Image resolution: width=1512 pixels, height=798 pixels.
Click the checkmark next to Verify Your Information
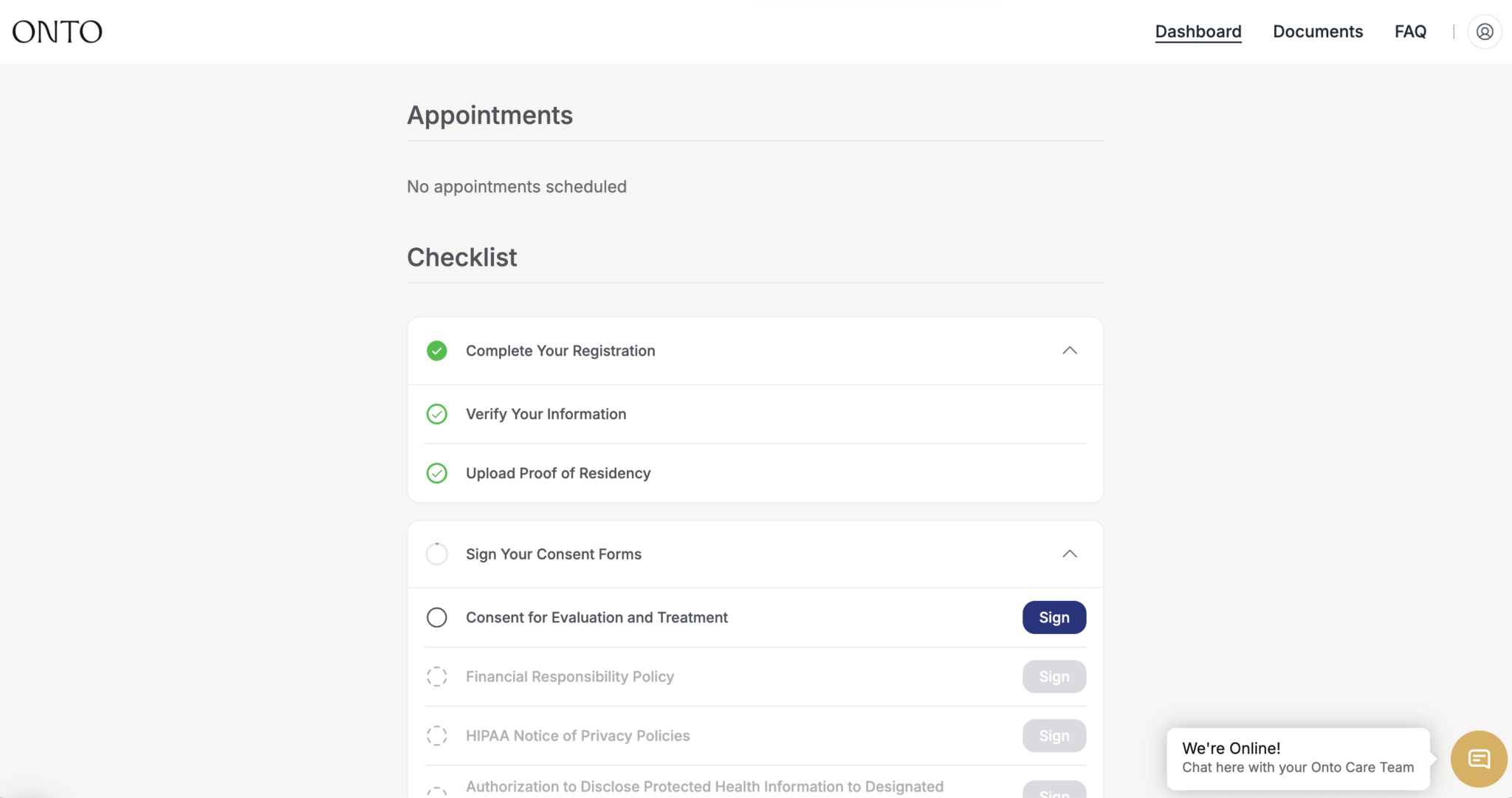click(437, 414)
